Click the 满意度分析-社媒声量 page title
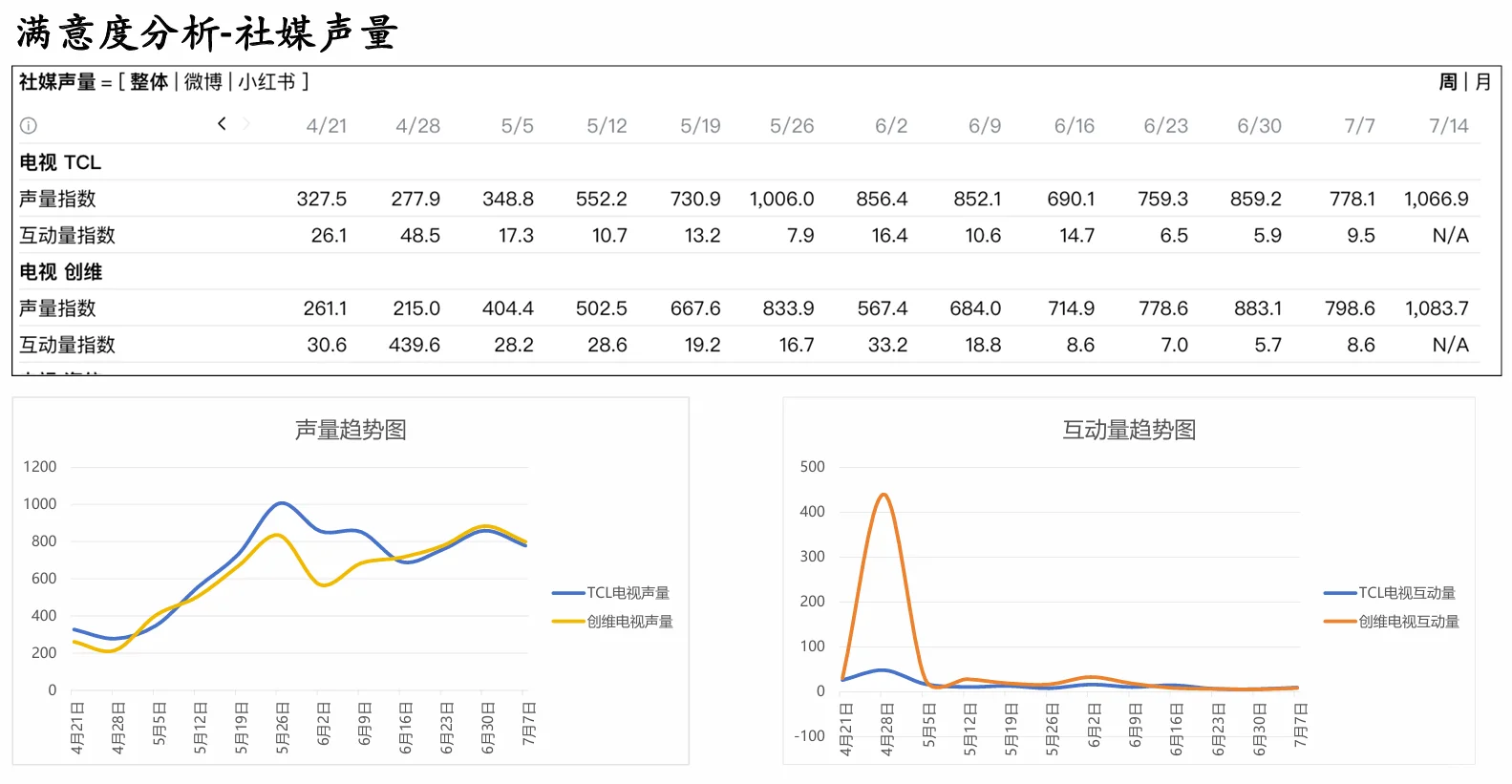Image resolution: width=1512 pixels, height=784 pixels. pyautogui.click(x=207, y=33)
